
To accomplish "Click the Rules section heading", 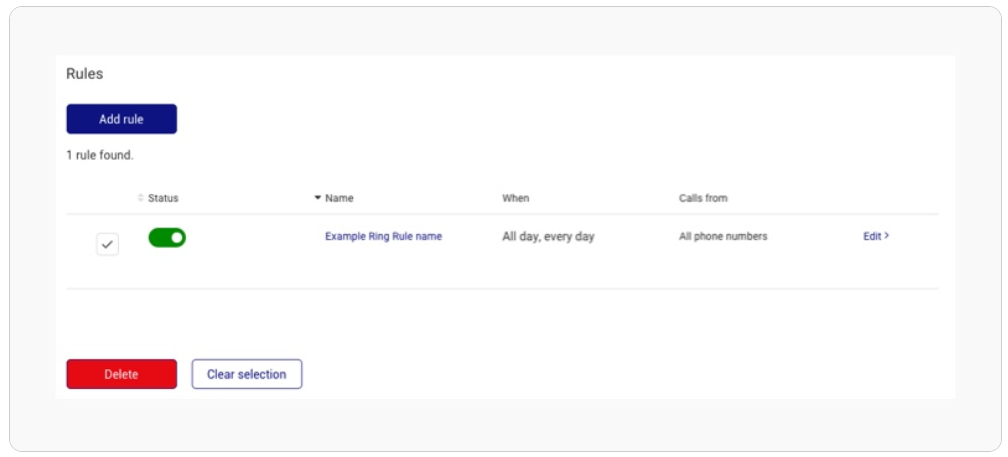I will coord(85,74).
